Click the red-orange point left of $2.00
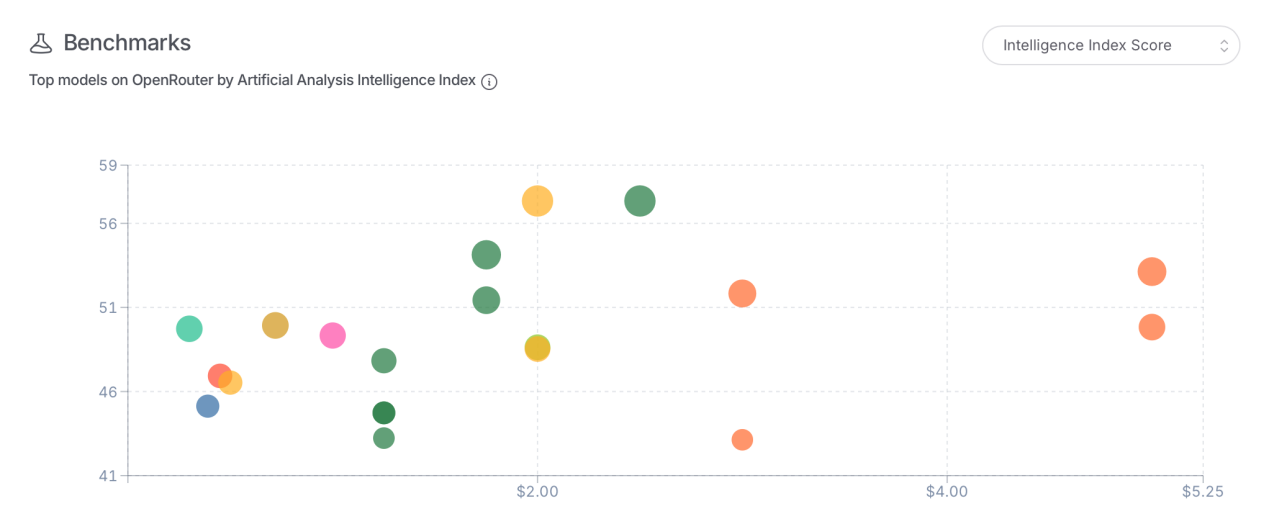This screenshot has width=1269, height=529. click(219, 375)
